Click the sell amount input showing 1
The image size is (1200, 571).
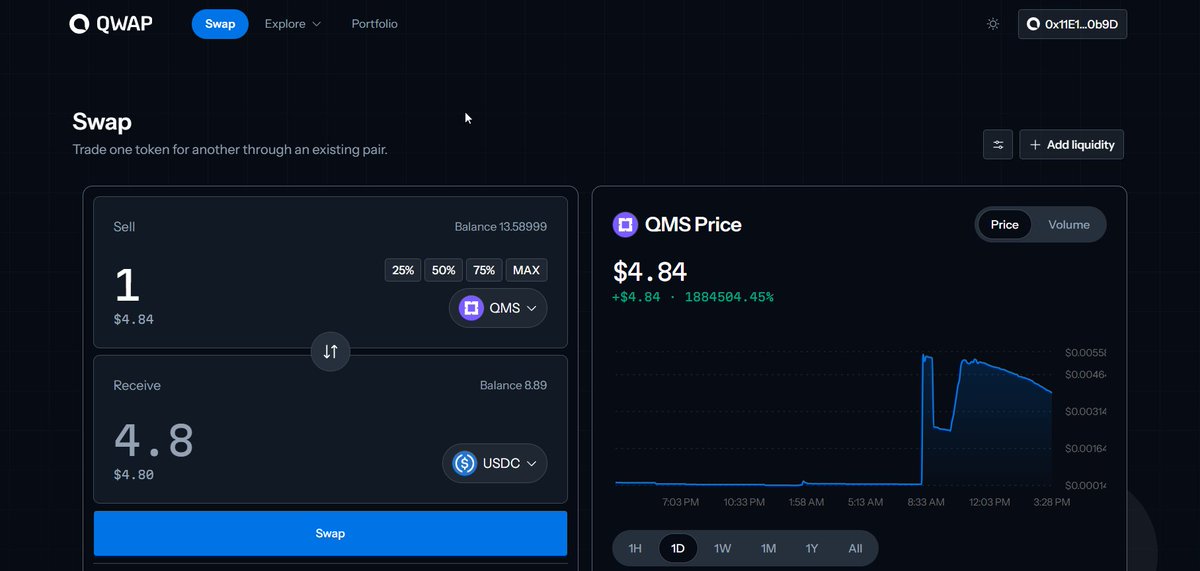tap(128, 287)
